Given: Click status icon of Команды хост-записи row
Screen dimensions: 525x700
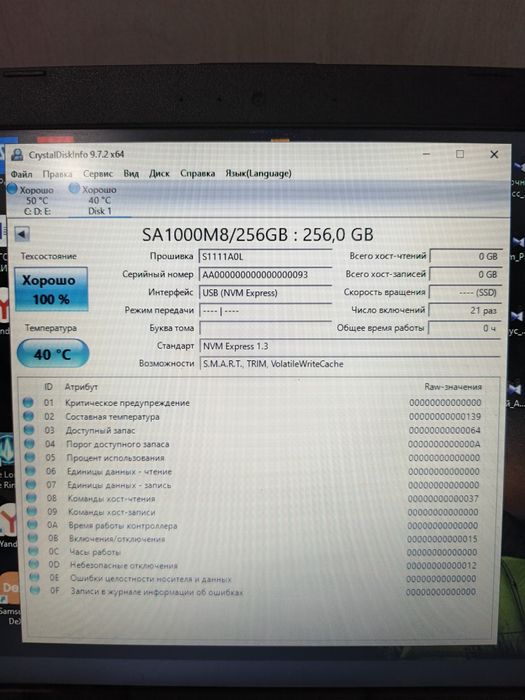Looking at the screenshot, I should 32,511.
